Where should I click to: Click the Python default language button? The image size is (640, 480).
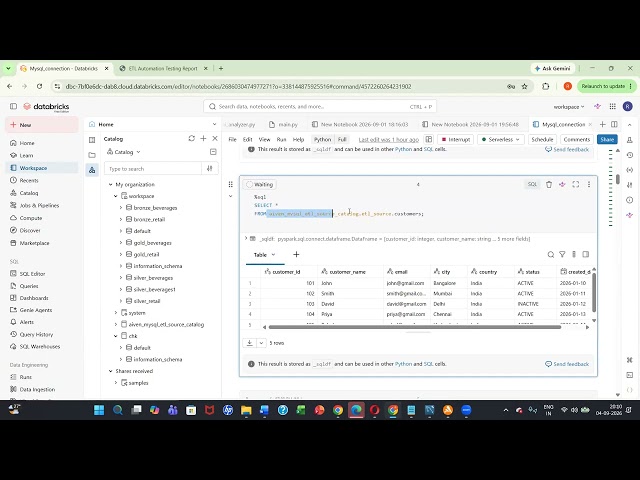pos(322,140)
